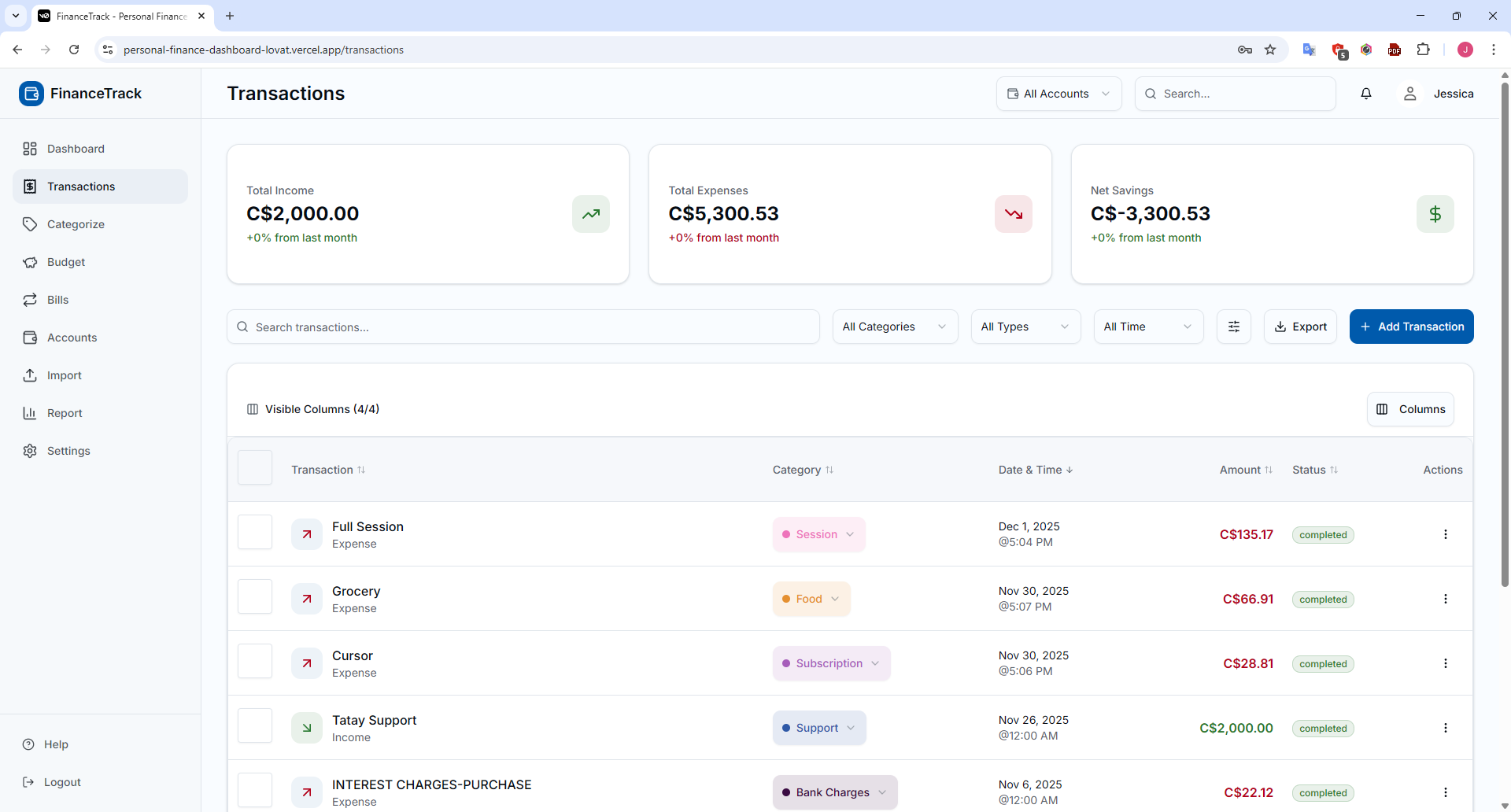The height and width of the screenshot is (812, 1511).
Task: Open the filter settings sliders icon
Action: pos(1233,327)
